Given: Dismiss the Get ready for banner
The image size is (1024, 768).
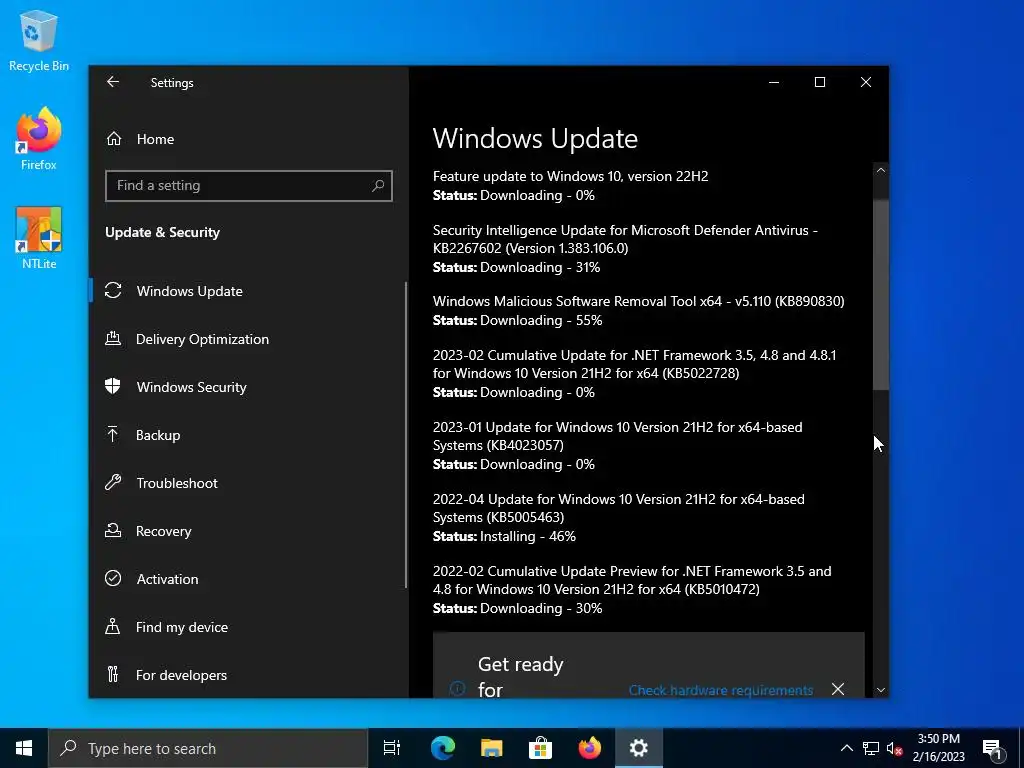Looking at the screenshot, I should [838, 689].
